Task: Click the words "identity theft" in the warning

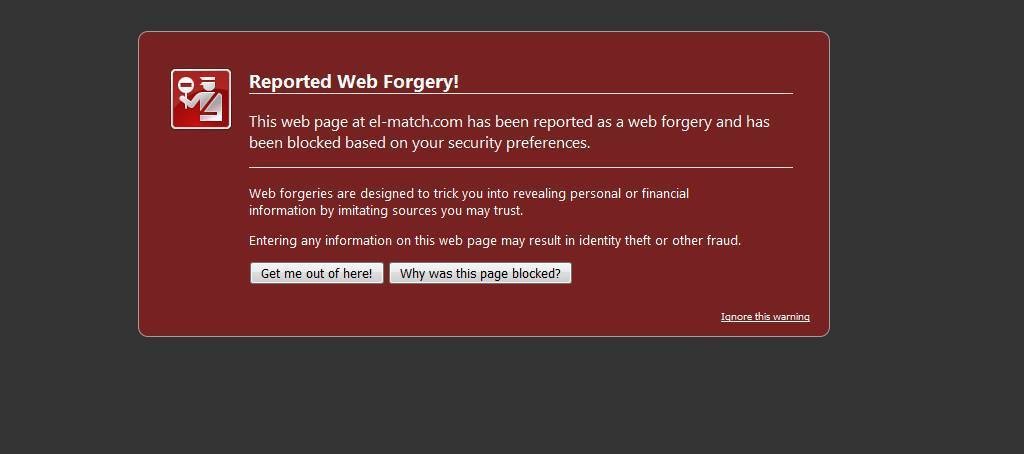Action: pos(609,241)
